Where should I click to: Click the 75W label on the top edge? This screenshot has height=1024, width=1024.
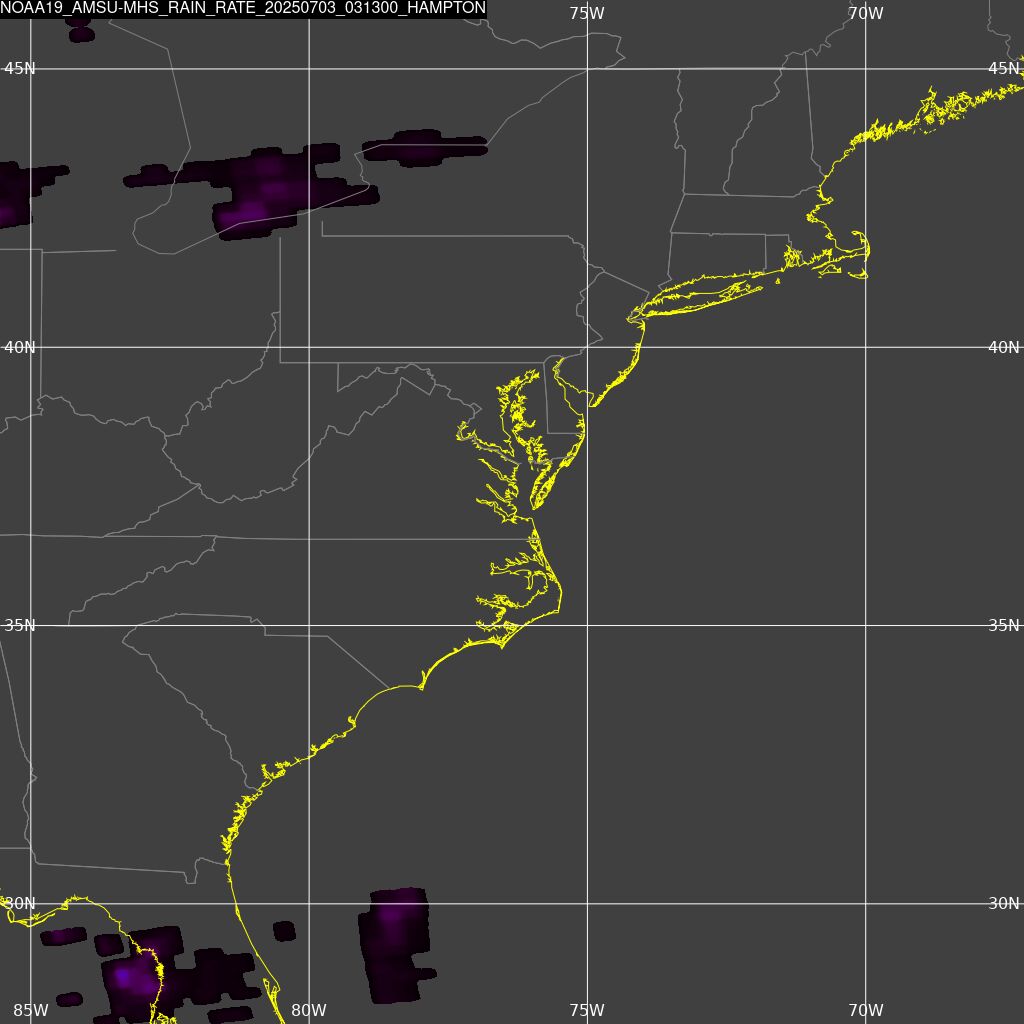pos(586,13)
